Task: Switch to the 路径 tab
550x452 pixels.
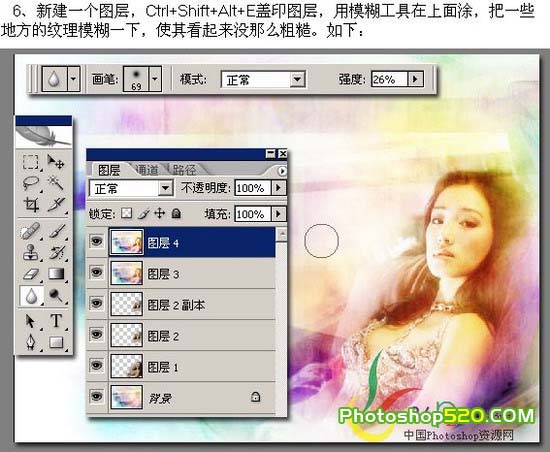Action: 184,170
